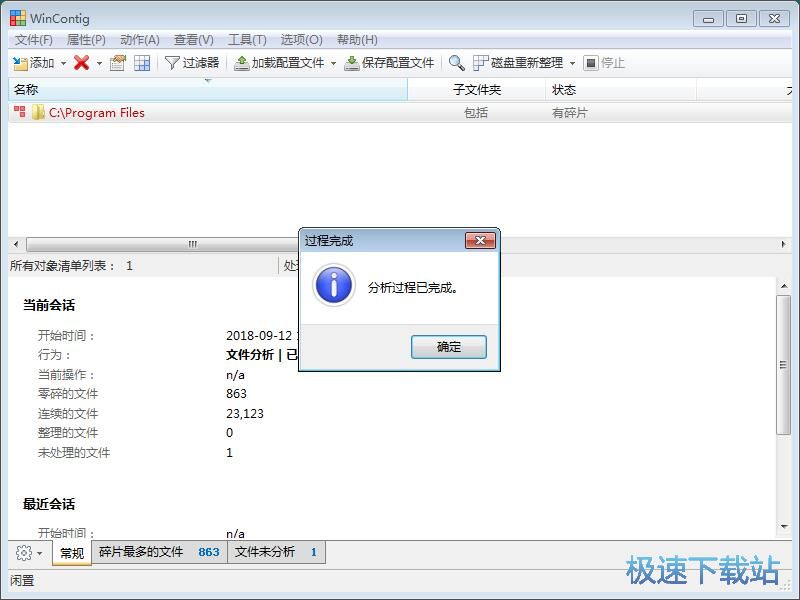Expand the gear icon dropdown arrow
800x600 pixels.
tap(40, 554)
